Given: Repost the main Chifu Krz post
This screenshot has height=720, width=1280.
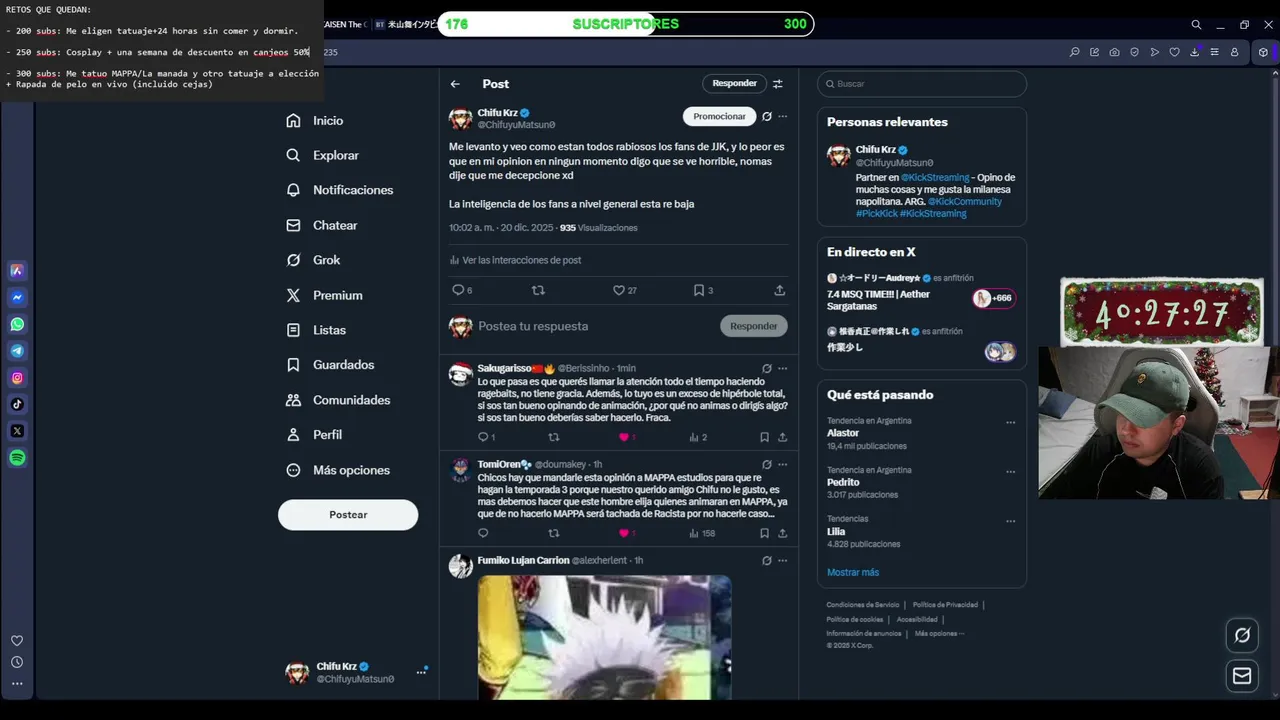Looking at the screenshot, I should click(538, 290).
